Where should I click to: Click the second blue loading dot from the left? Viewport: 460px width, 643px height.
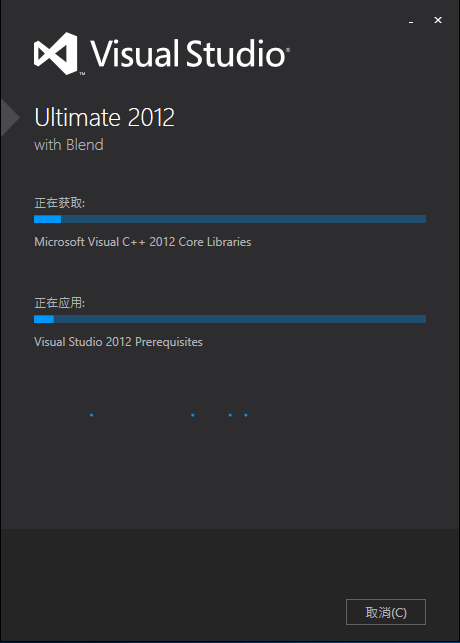point(193,415)
